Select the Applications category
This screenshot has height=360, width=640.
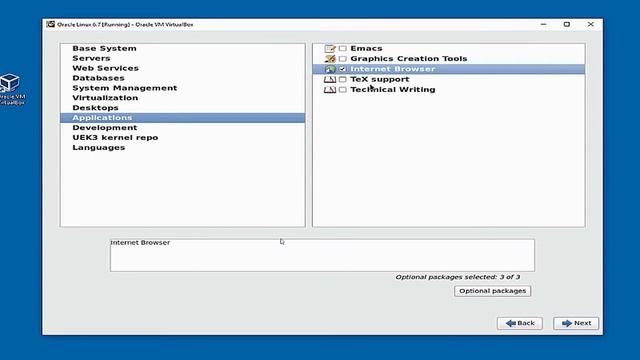point(182,118)
